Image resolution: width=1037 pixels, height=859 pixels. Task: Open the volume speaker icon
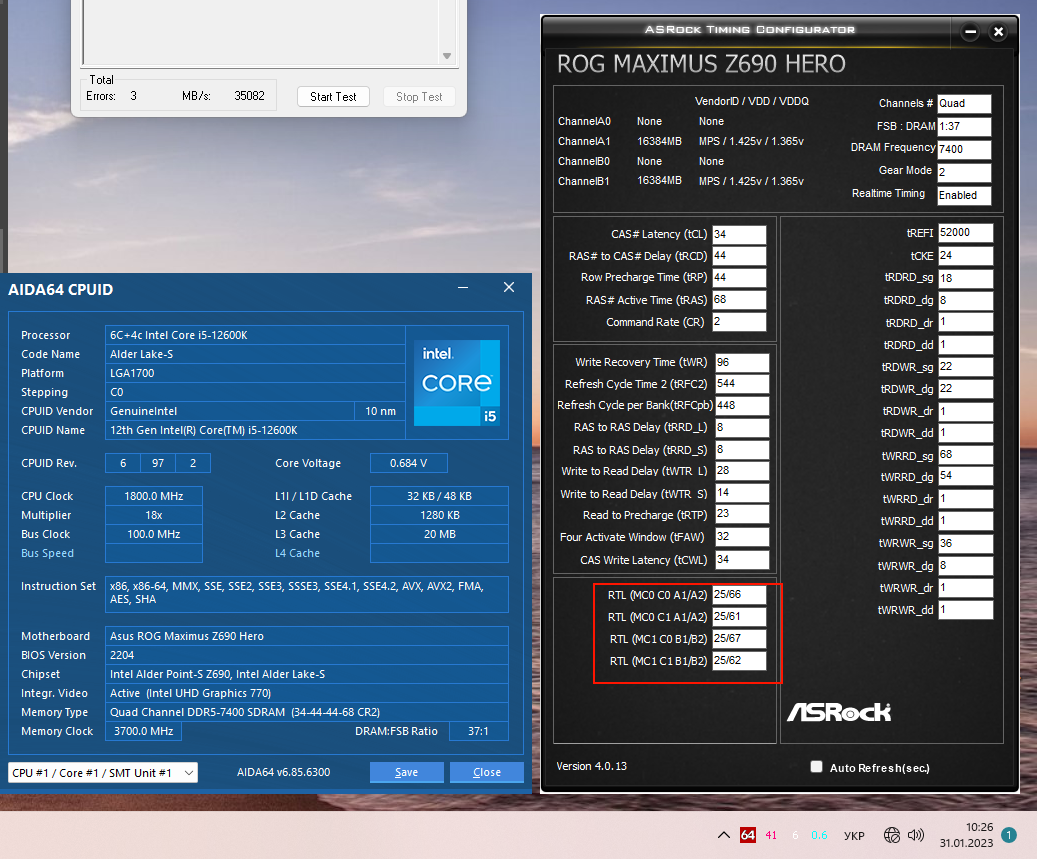pyautogui.click(x=914, y=835)
